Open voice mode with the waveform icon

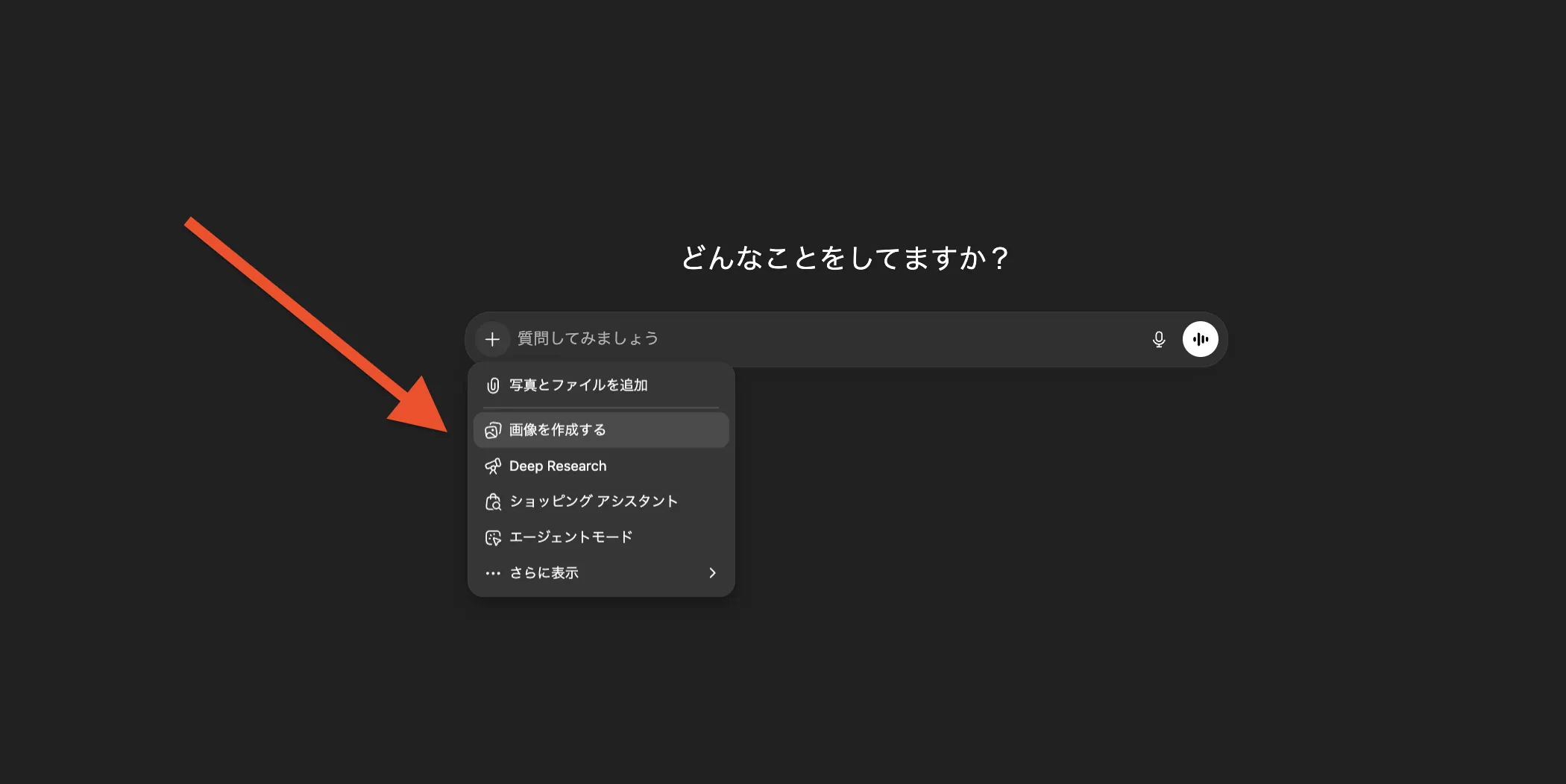pos(1201,339)
